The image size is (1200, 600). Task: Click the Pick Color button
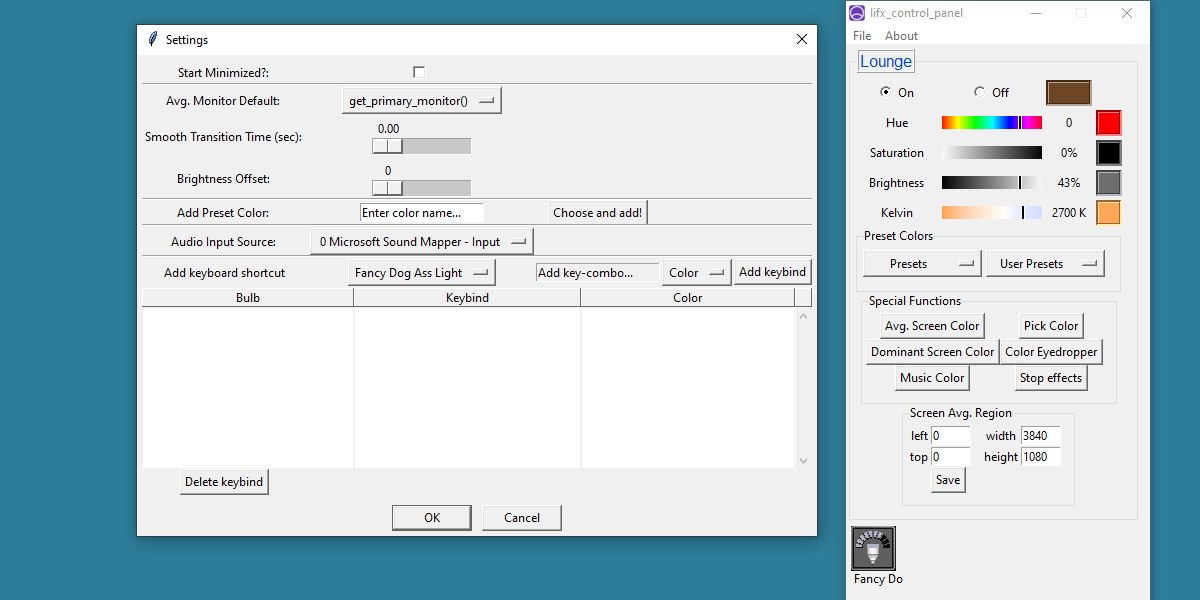point(1051,326)
